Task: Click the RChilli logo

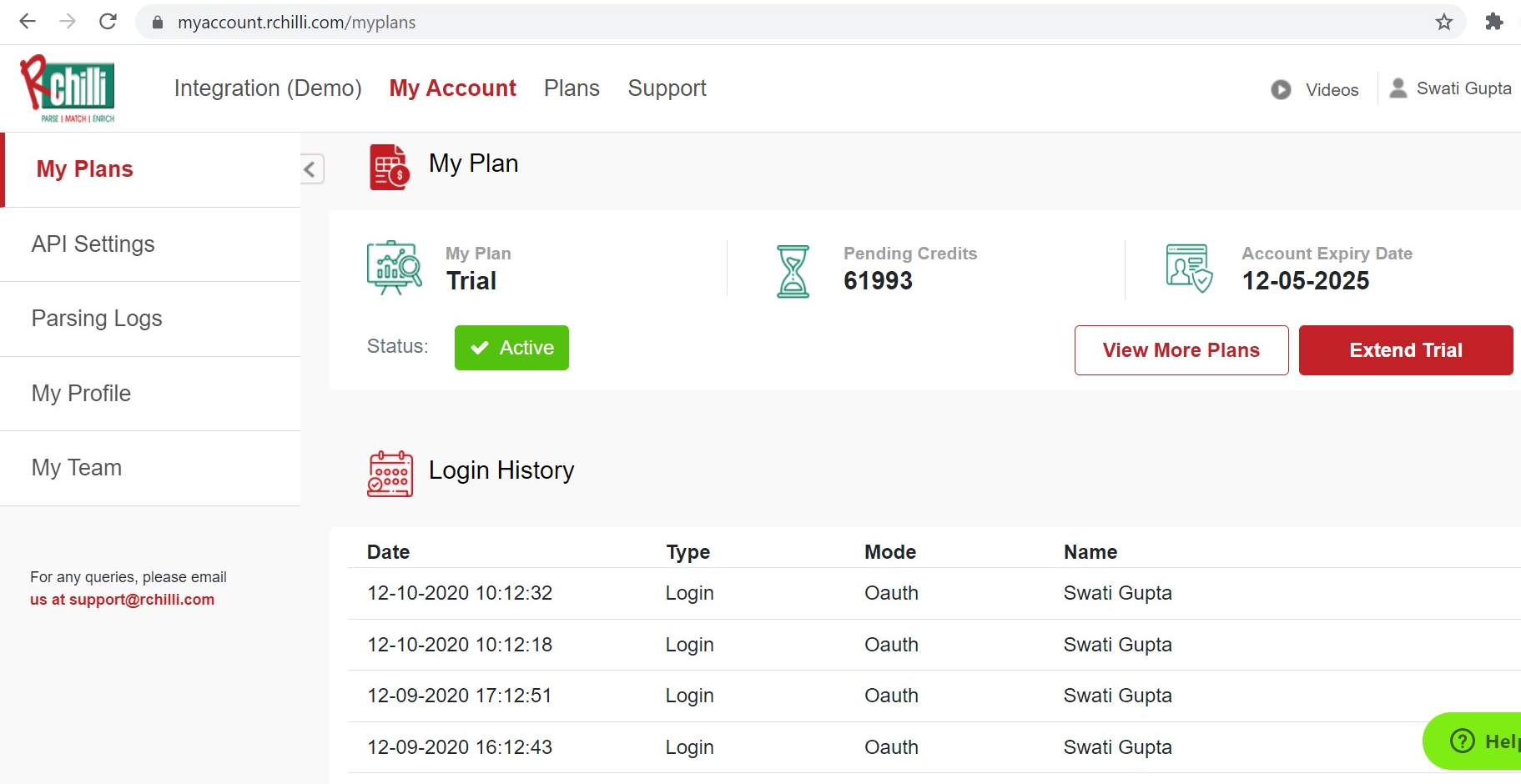Action: [68, 88]
